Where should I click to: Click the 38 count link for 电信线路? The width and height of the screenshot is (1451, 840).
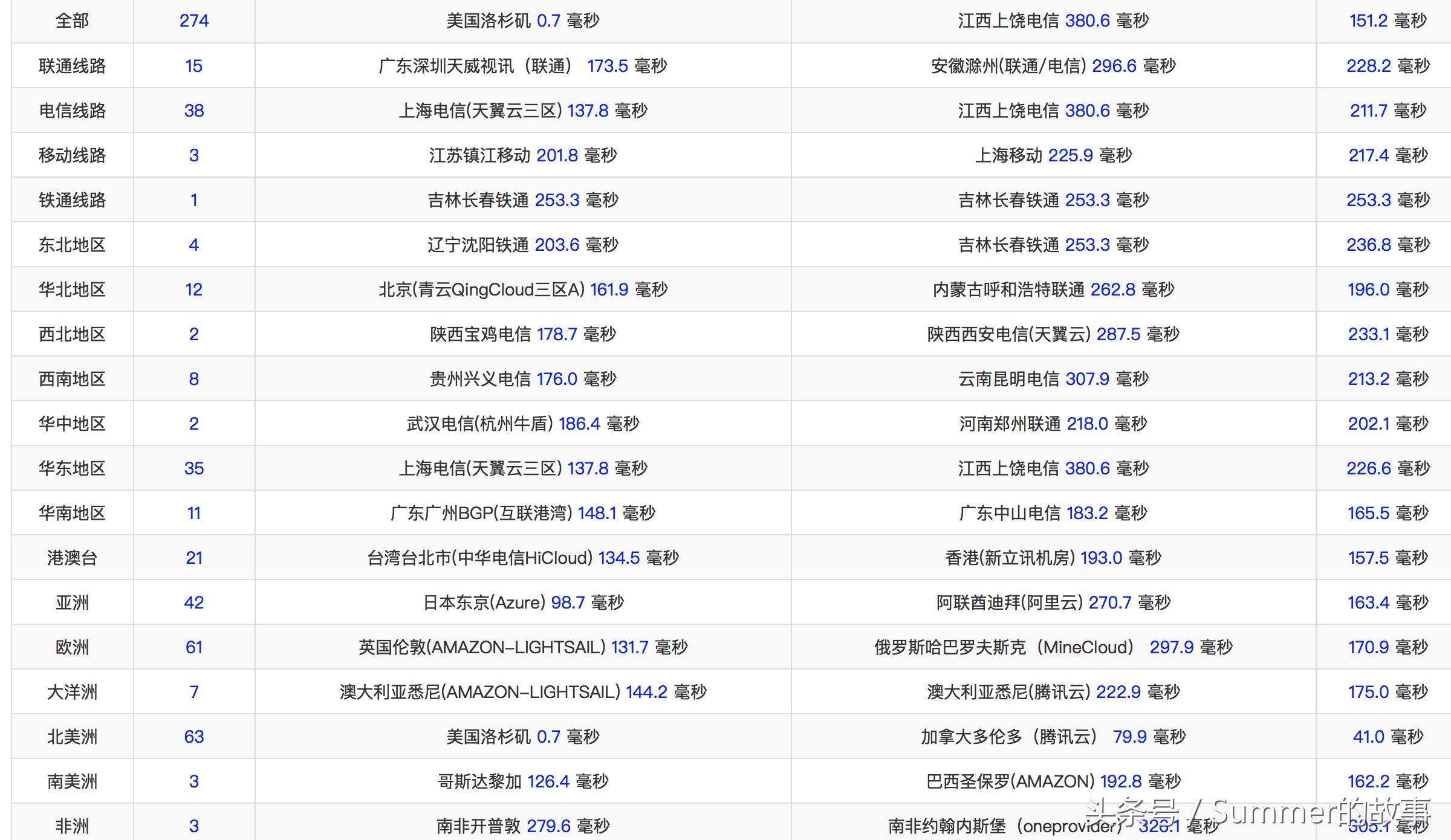(193, 111)
